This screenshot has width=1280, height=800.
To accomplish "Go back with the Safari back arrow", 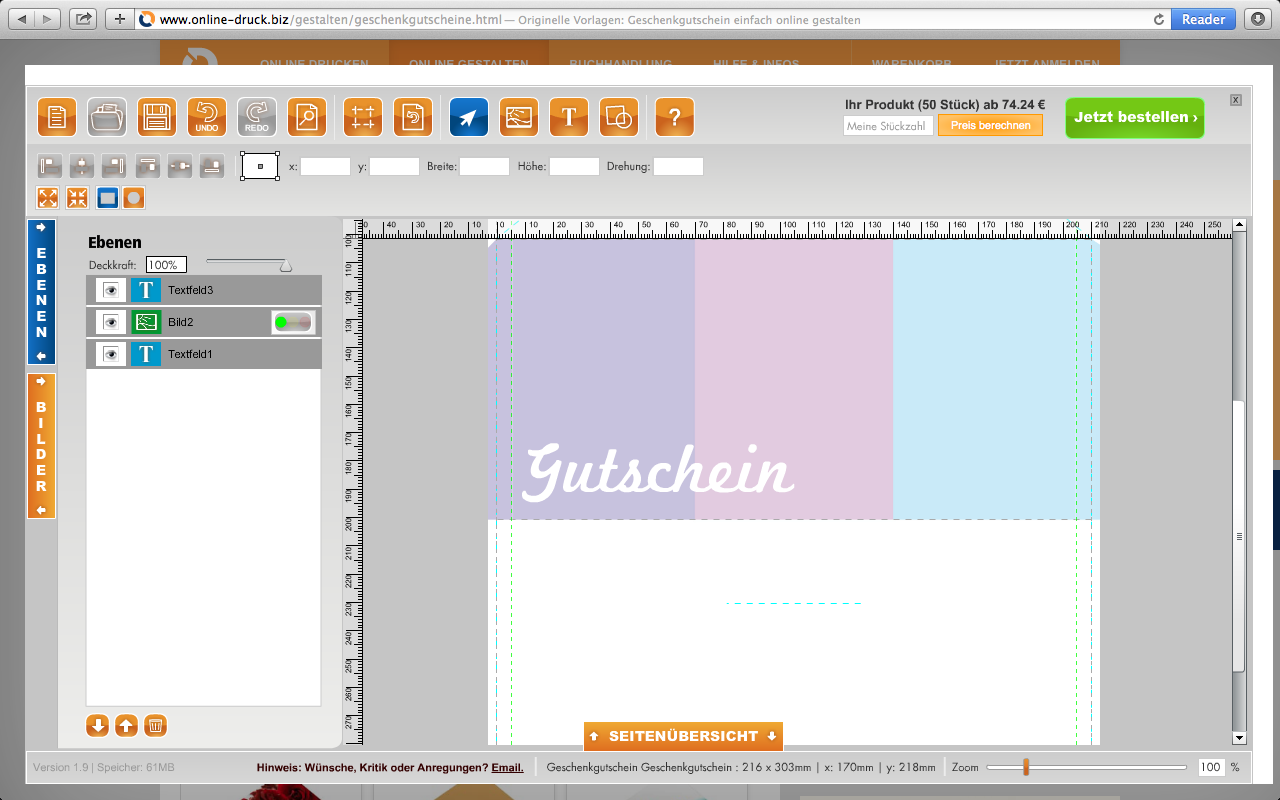I will pos(22,19).
